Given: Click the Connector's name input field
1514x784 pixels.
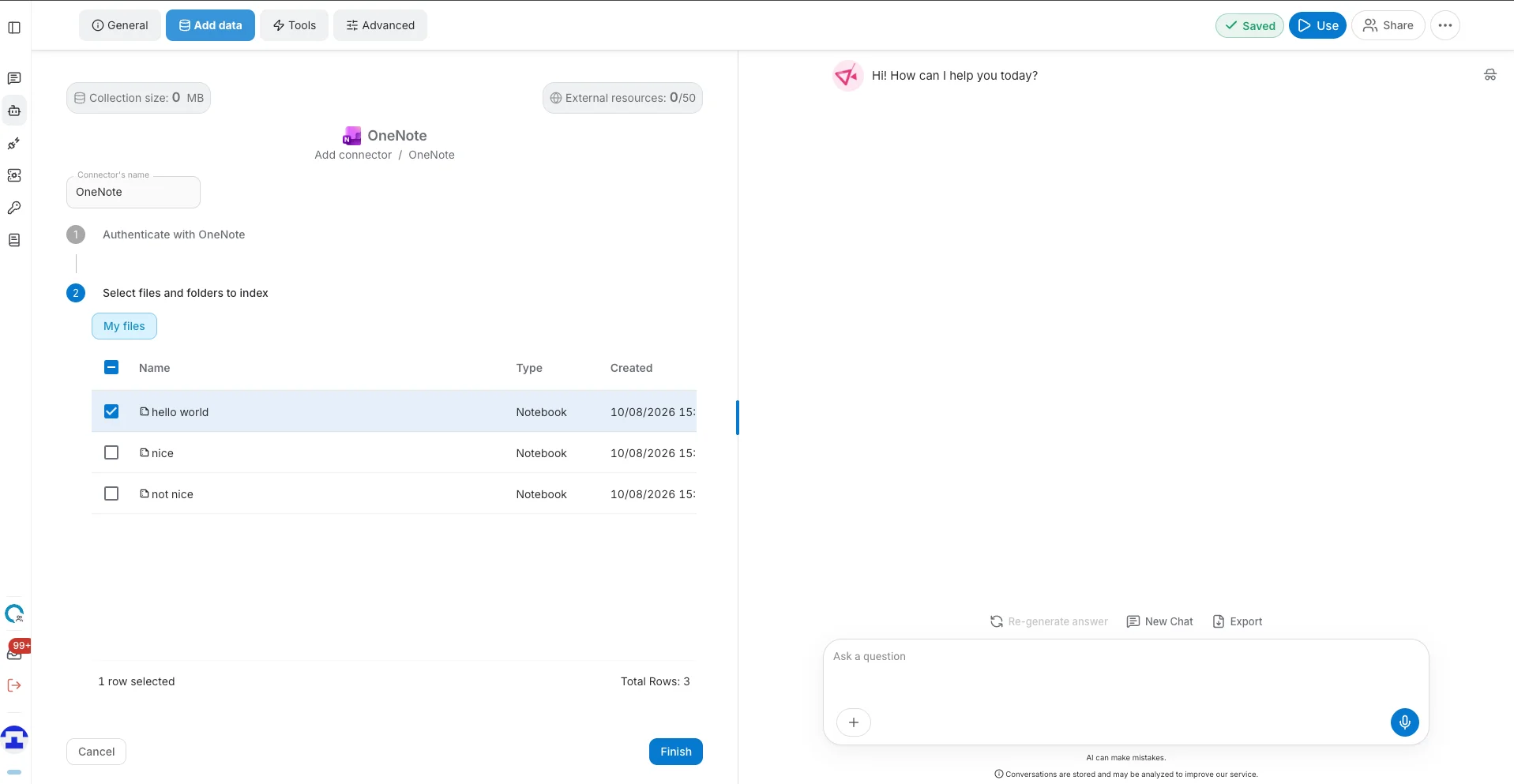Looking at the screenshot, I should pyautogui.click(x=133, y=192).
